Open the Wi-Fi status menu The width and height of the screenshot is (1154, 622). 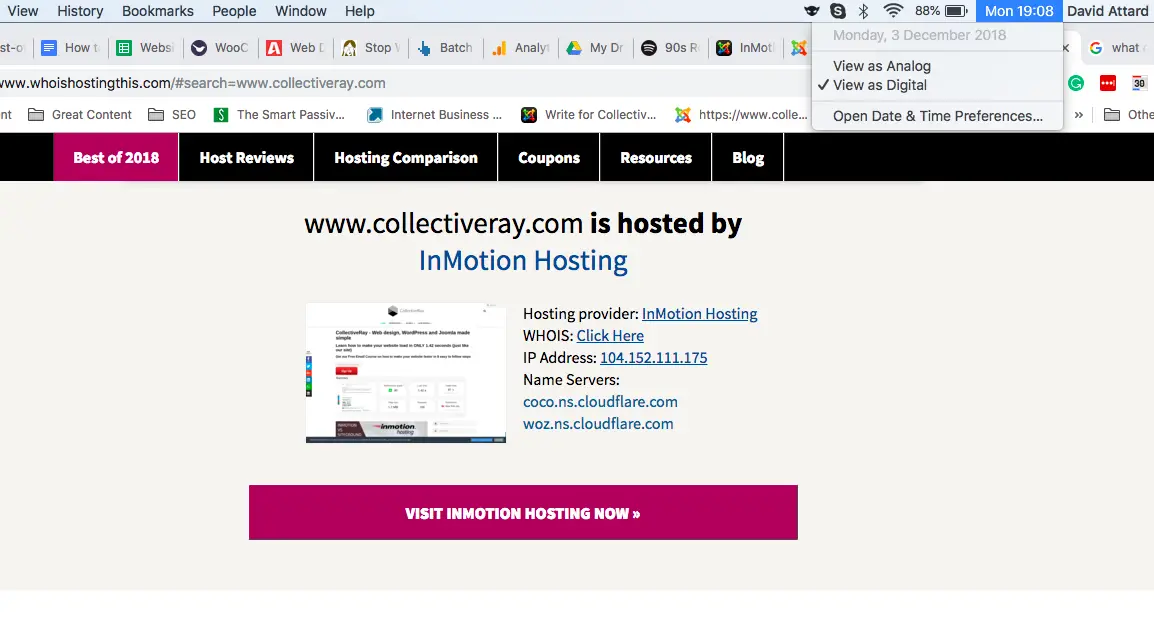click(893, 11)
